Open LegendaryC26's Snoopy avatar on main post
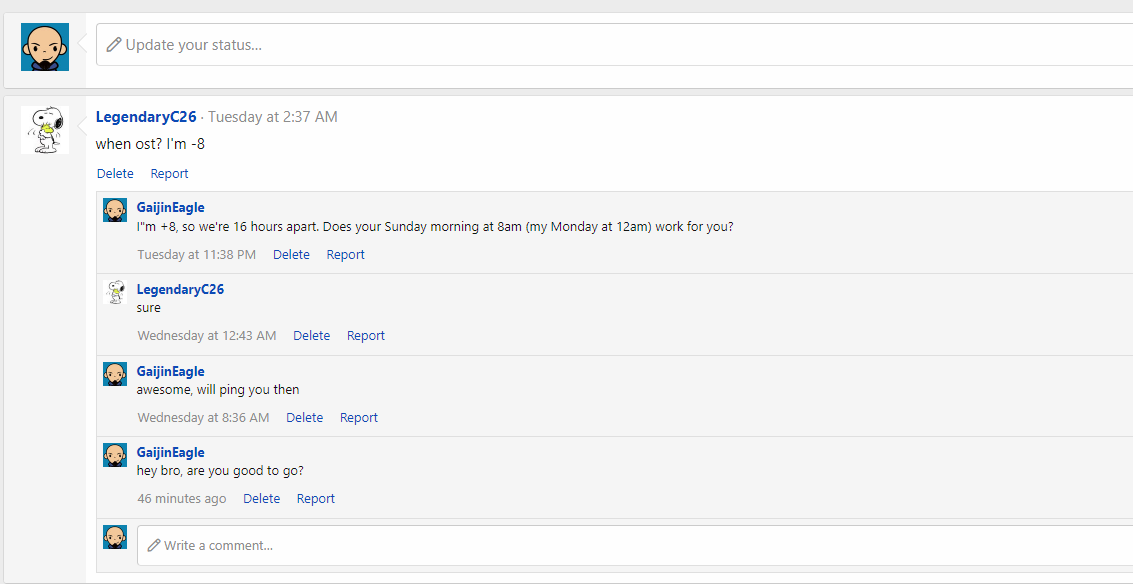The image size is (1133, 584). [x=45, y=130]
